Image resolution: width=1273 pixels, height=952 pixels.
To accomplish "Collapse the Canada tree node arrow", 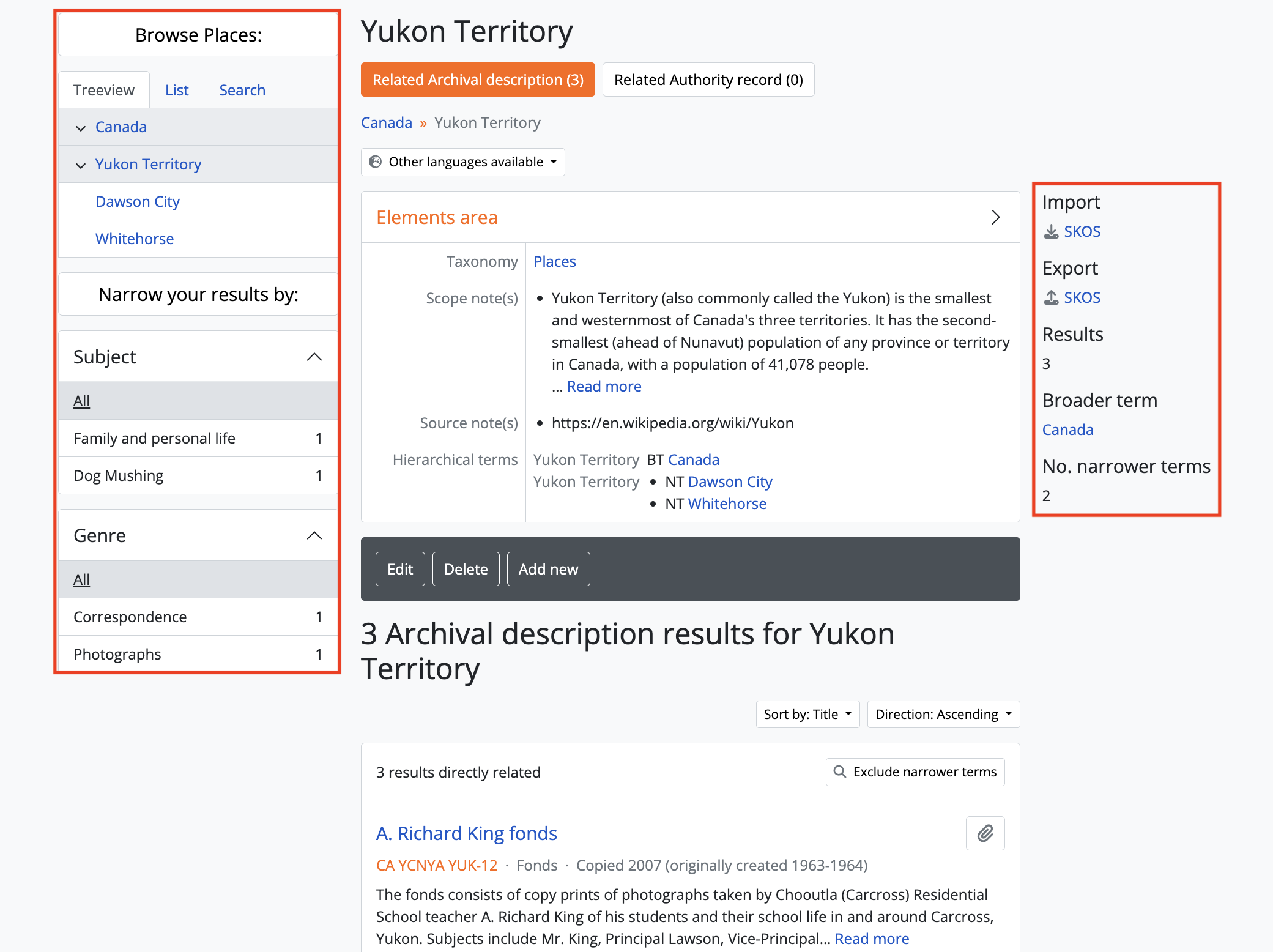I will click(80, 127).
